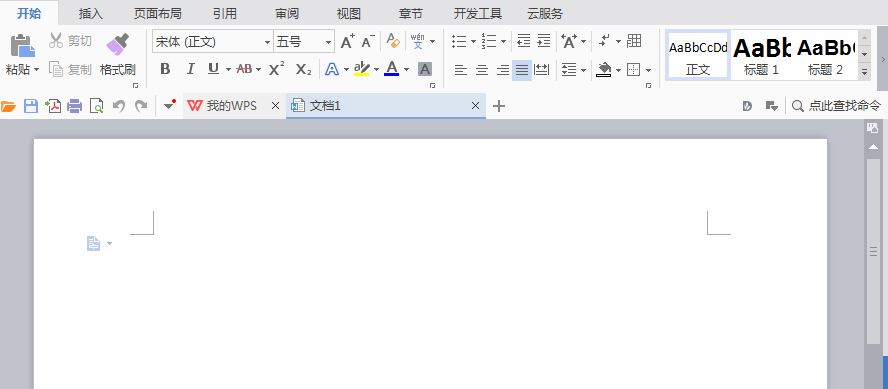Click the Paste clipboard icon

tap(22, 46)
